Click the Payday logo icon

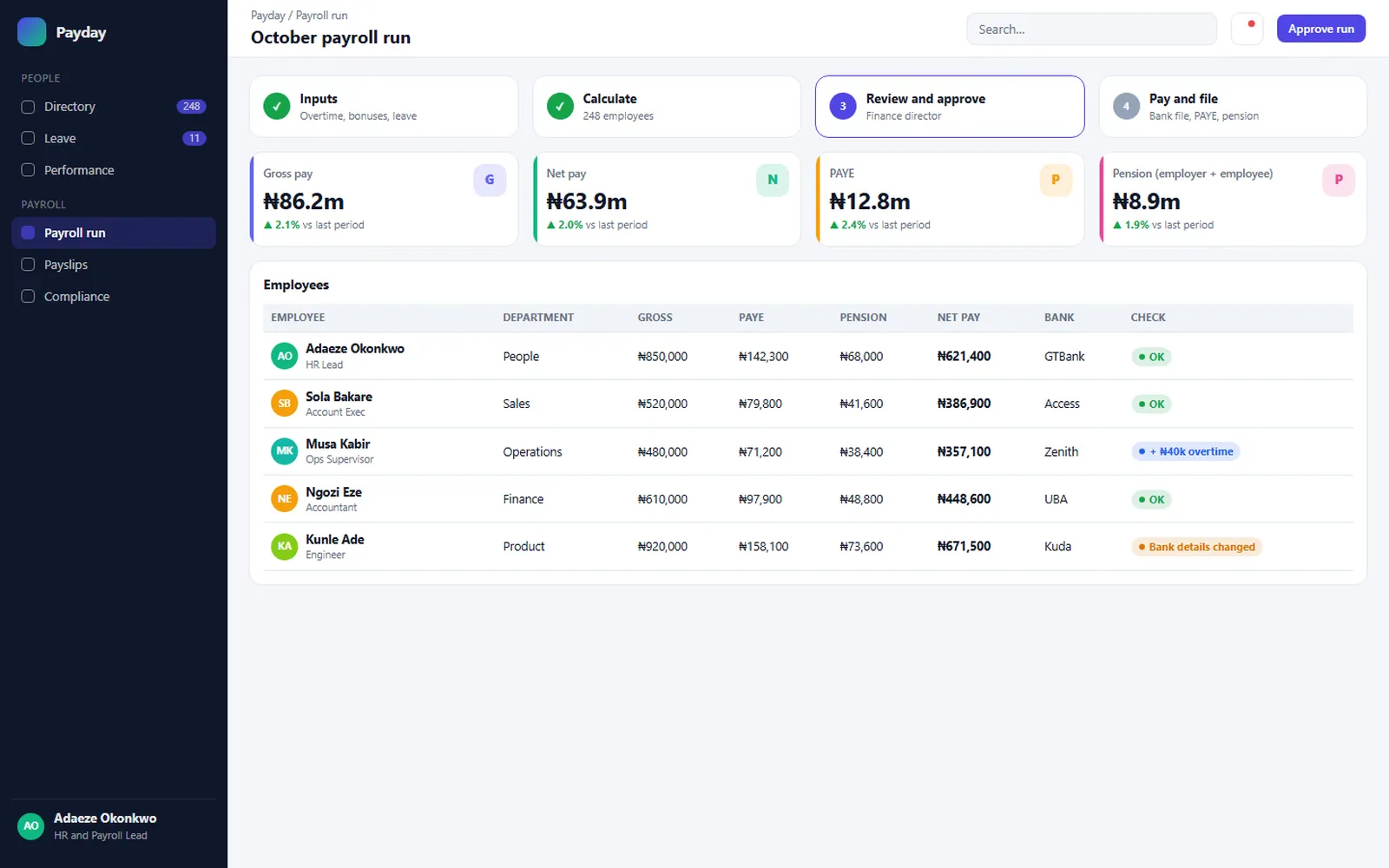[31, 32]
